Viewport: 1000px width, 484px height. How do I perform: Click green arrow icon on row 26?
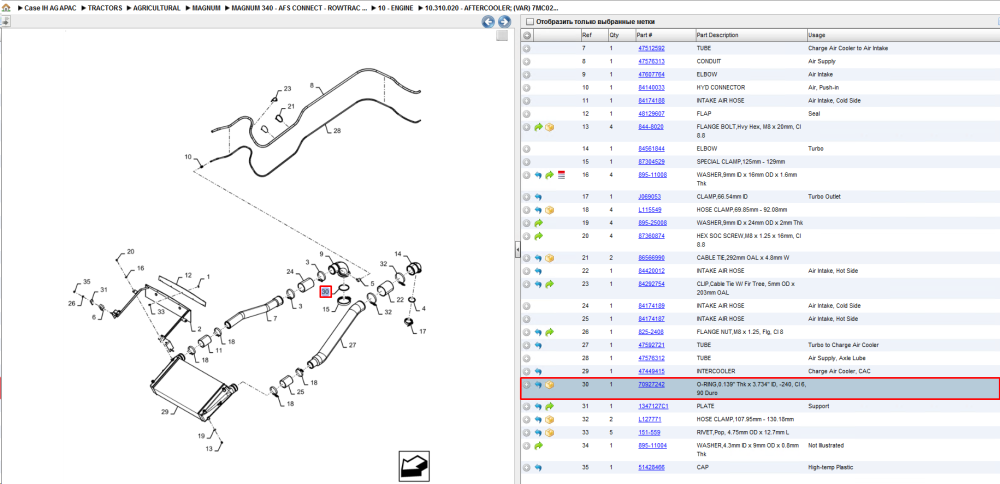click(549, 332)
